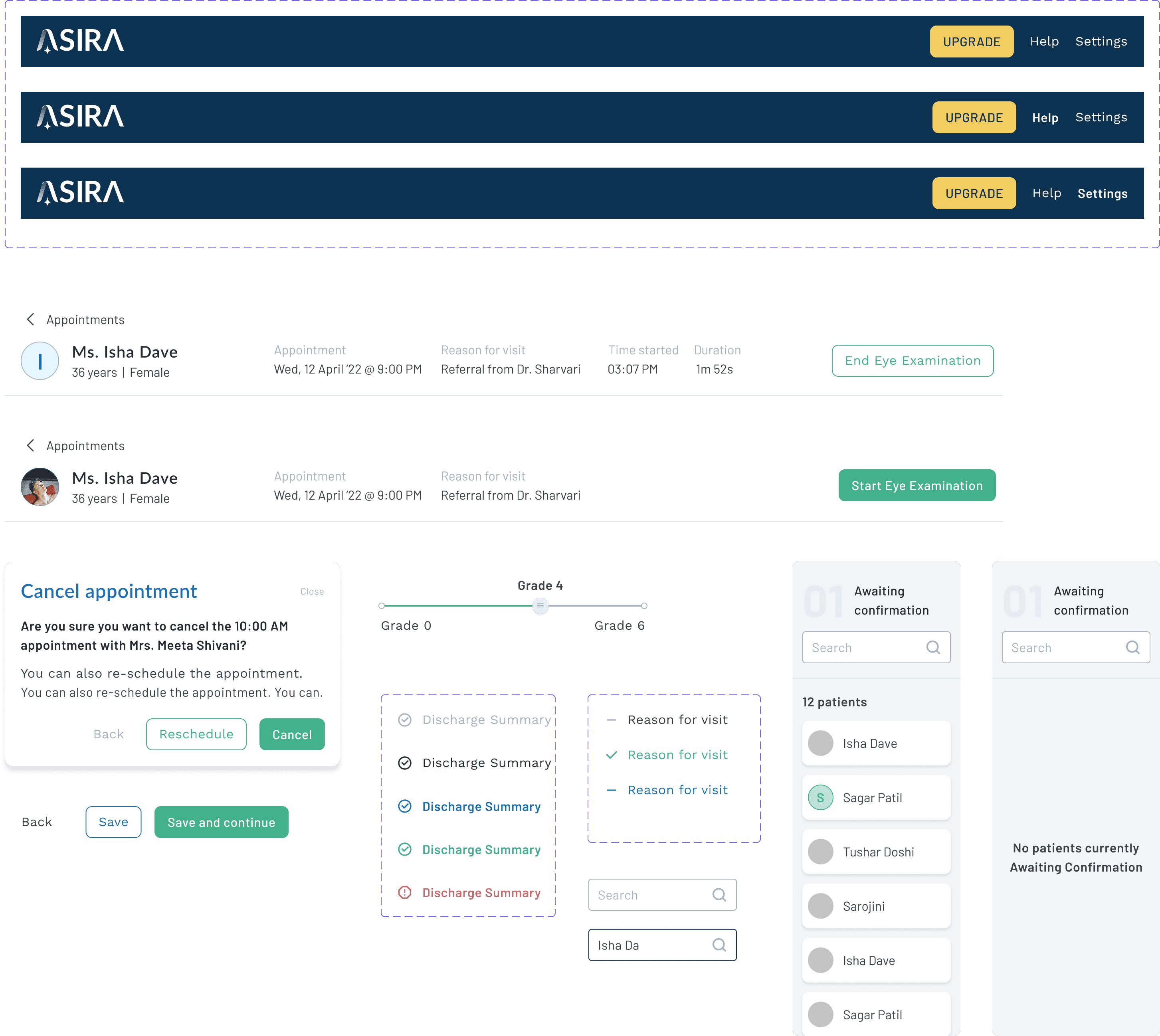Toggle the first grey Discharge Summary check
Viewport: 1160px width, 1036px height.
coord(404,720)
